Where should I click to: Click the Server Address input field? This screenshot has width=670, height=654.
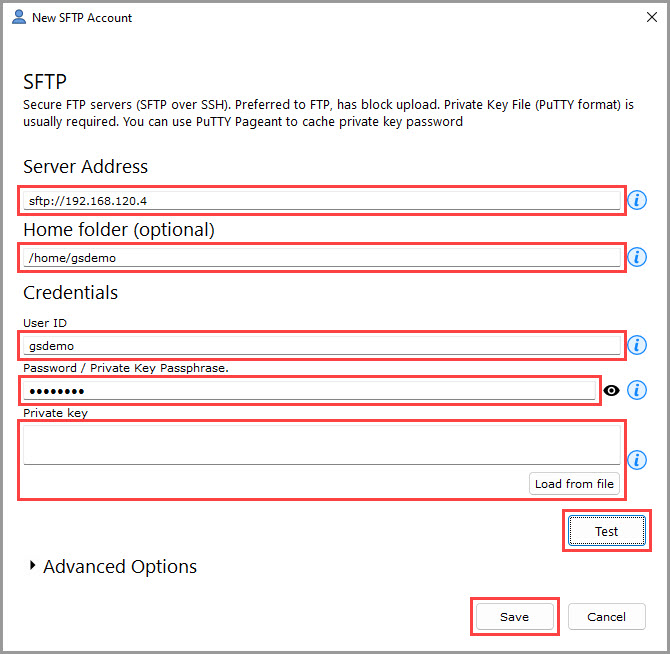click(322, 201)
